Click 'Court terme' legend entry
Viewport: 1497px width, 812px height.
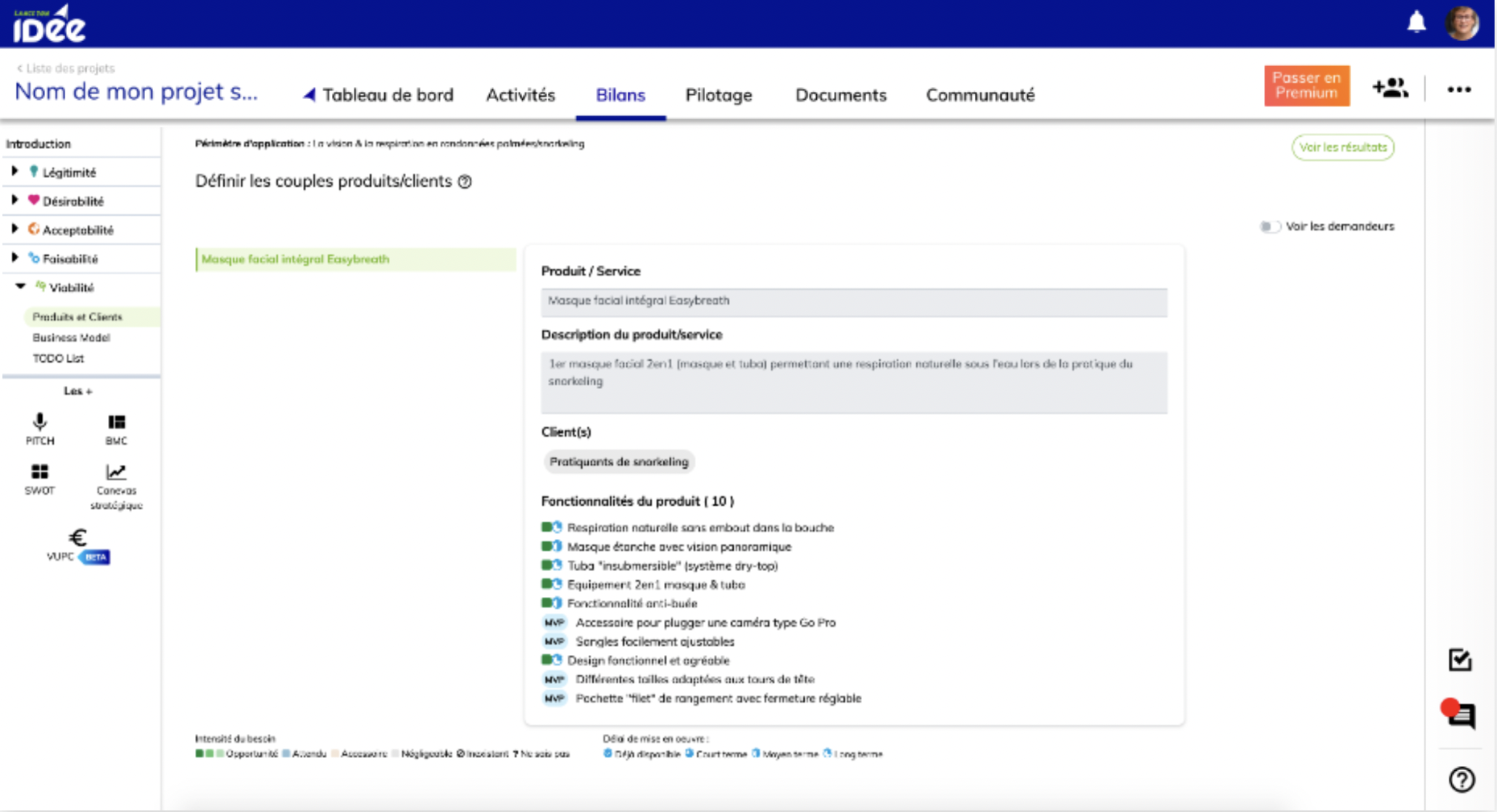click(716, 754)
